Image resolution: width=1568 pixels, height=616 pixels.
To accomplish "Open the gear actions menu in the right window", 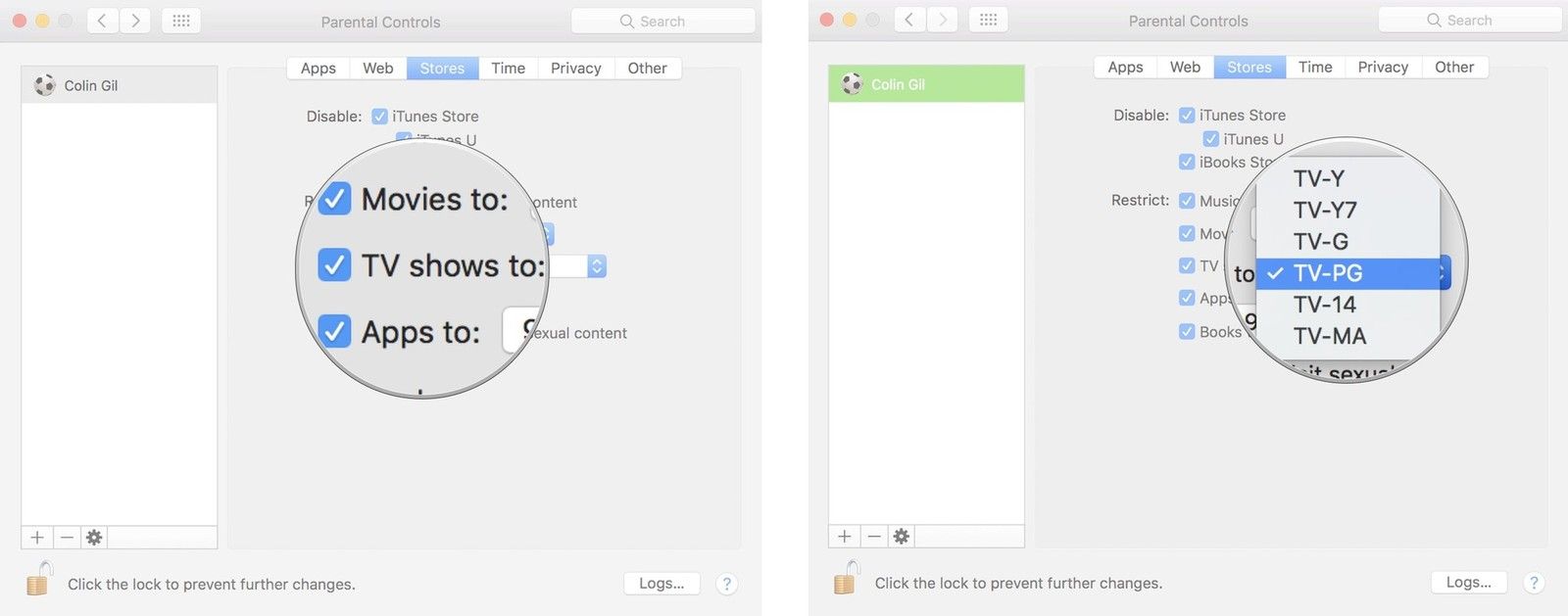I will click(x=902, y=537).
